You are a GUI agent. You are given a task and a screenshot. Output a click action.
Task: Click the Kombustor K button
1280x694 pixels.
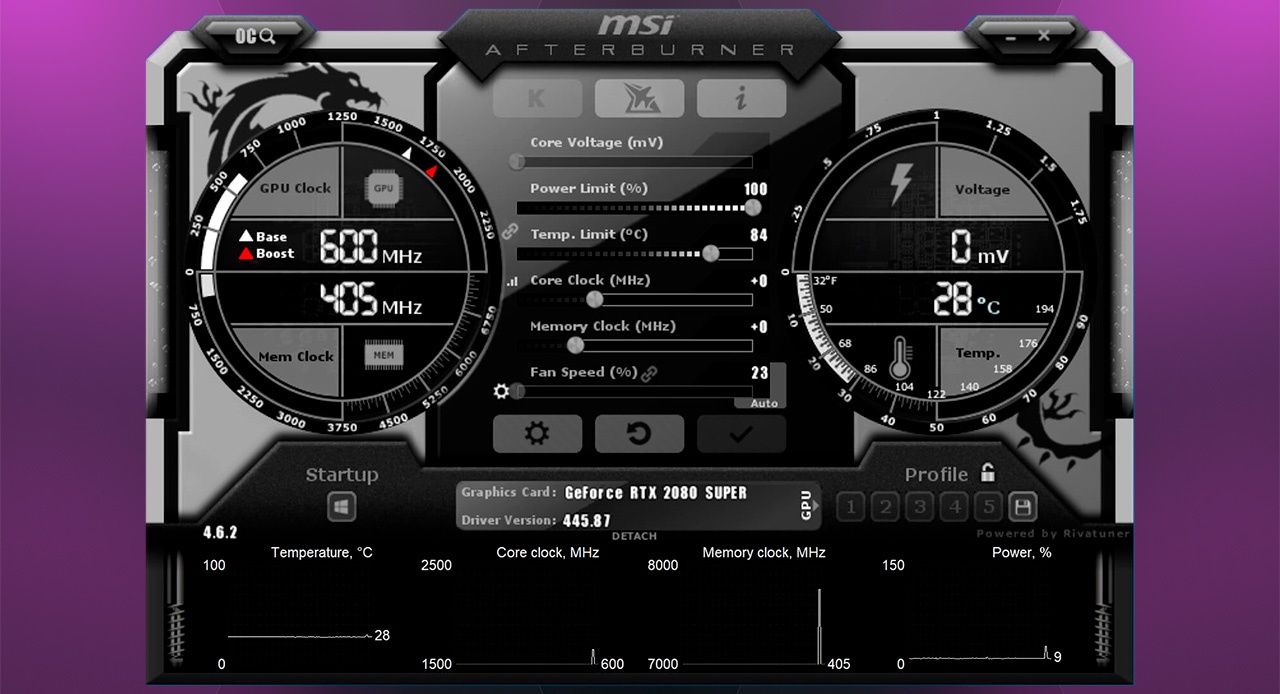coord(537,98)
